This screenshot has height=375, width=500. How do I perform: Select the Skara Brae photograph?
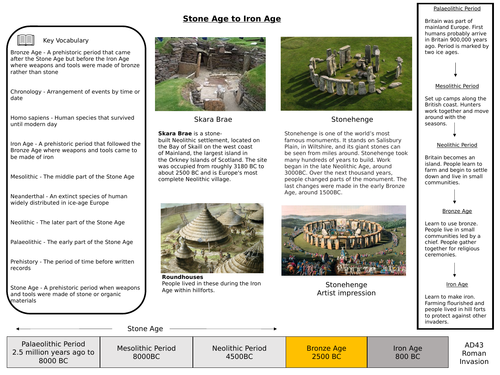pos(210,74)
